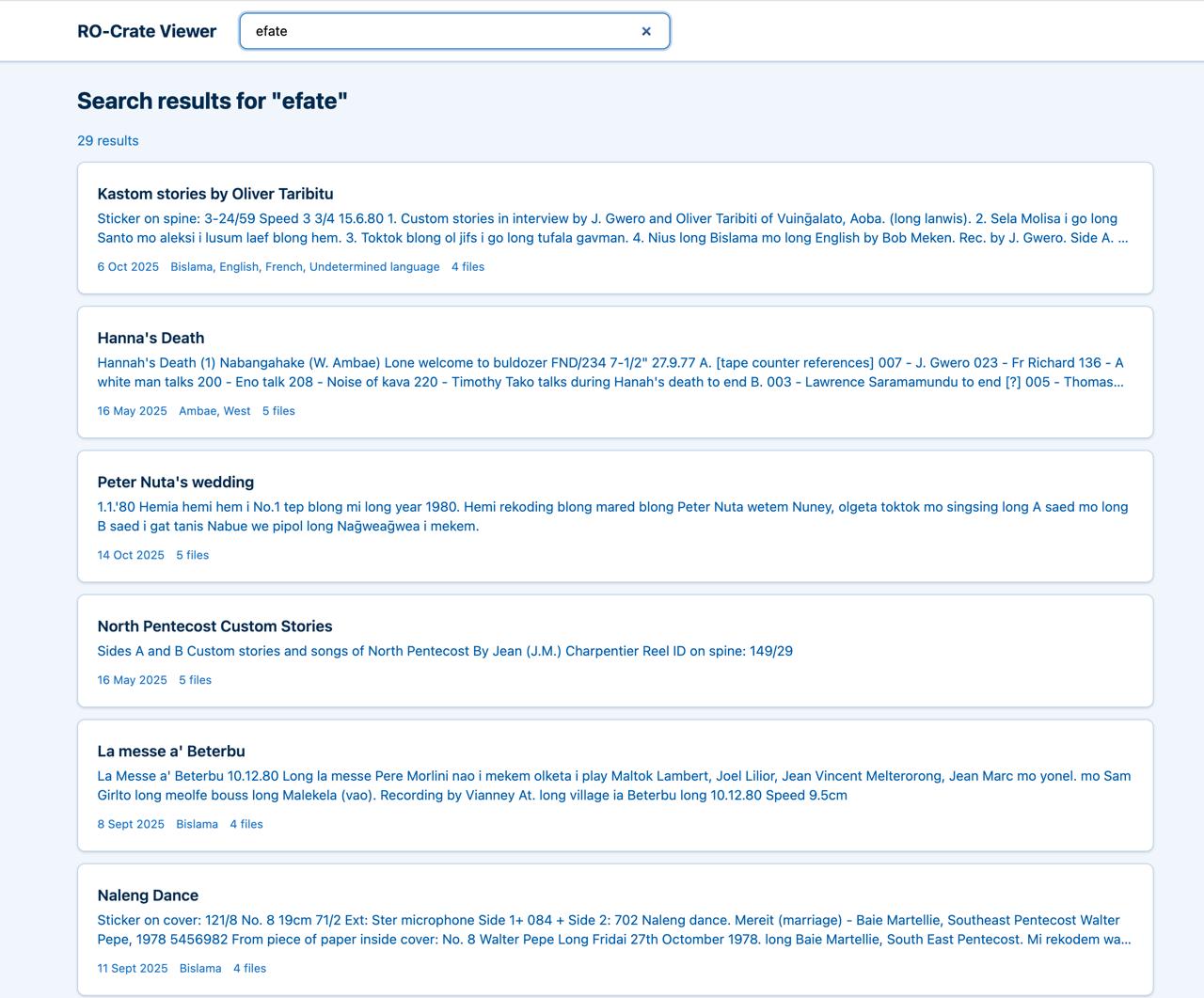The height and width of the screenshot is (998, 1204).
Task: Click the "6 Oct 2025" date link
Action: 127,266
